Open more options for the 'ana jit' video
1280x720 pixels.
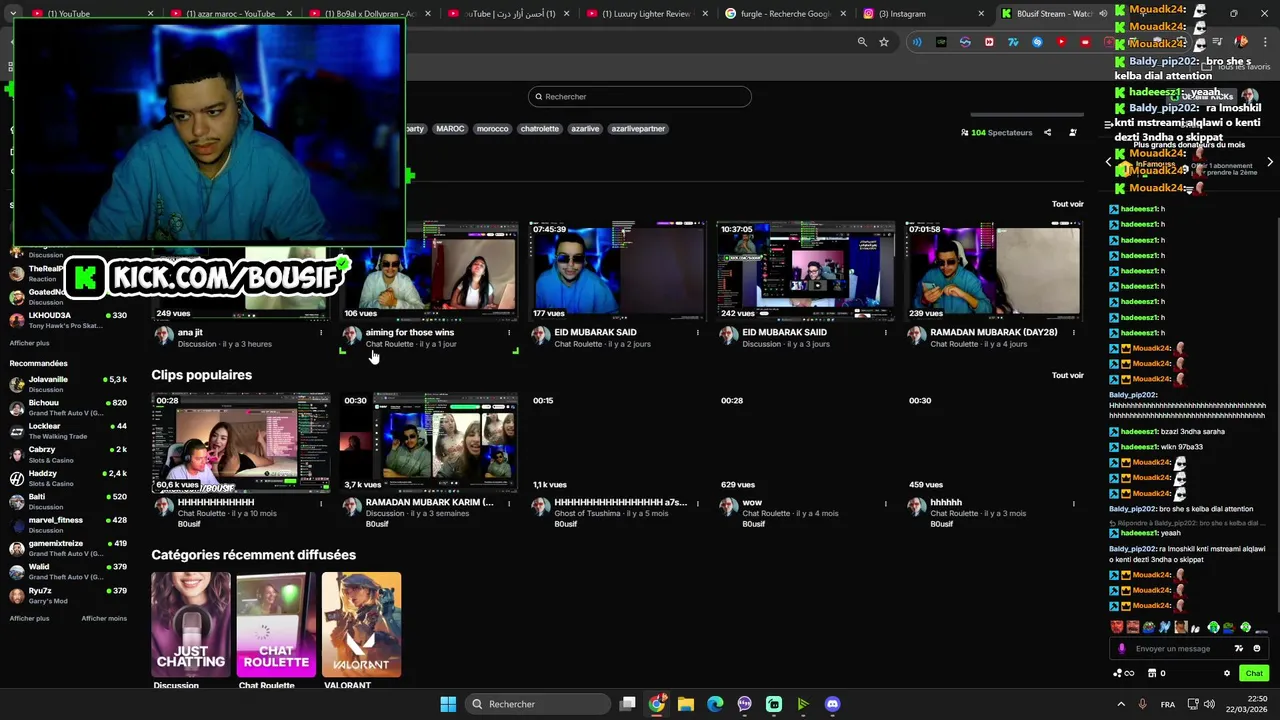321,332
